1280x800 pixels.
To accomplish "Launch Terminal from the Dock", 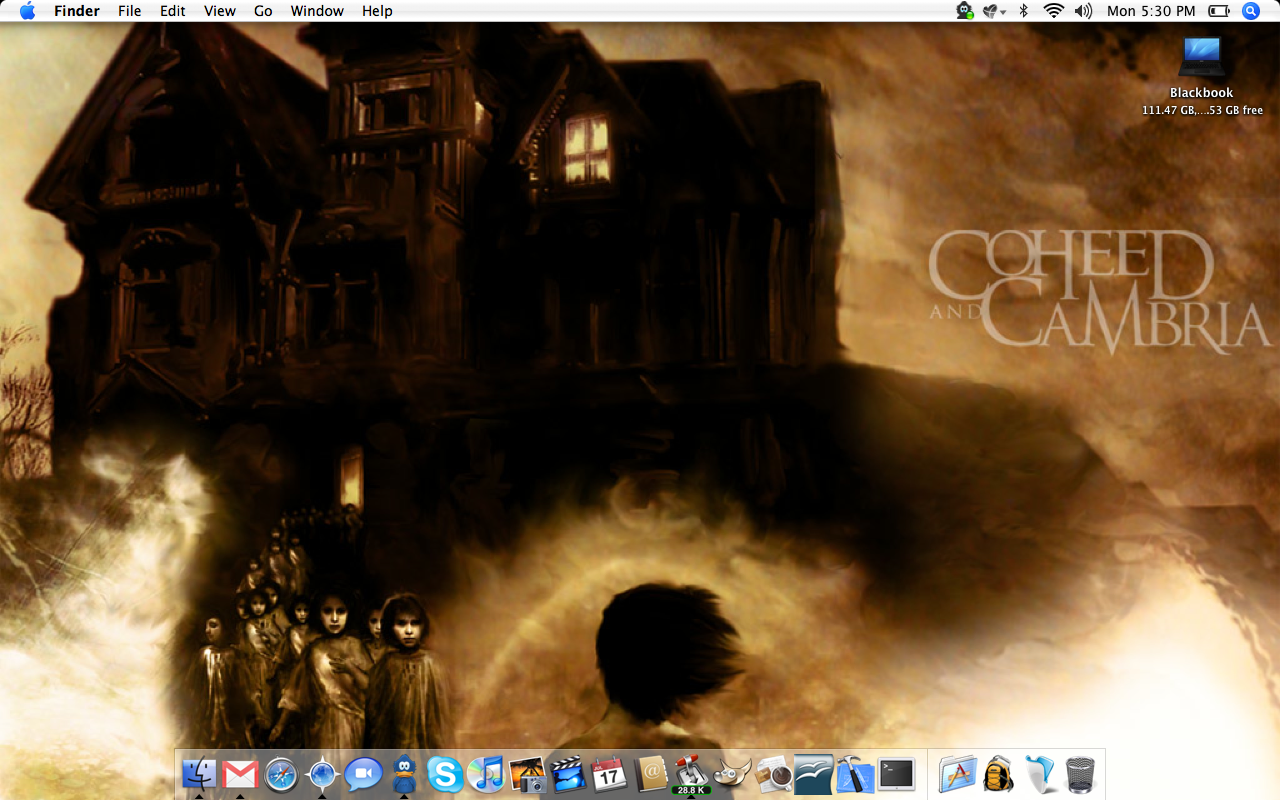I will [x=896, y=774].
